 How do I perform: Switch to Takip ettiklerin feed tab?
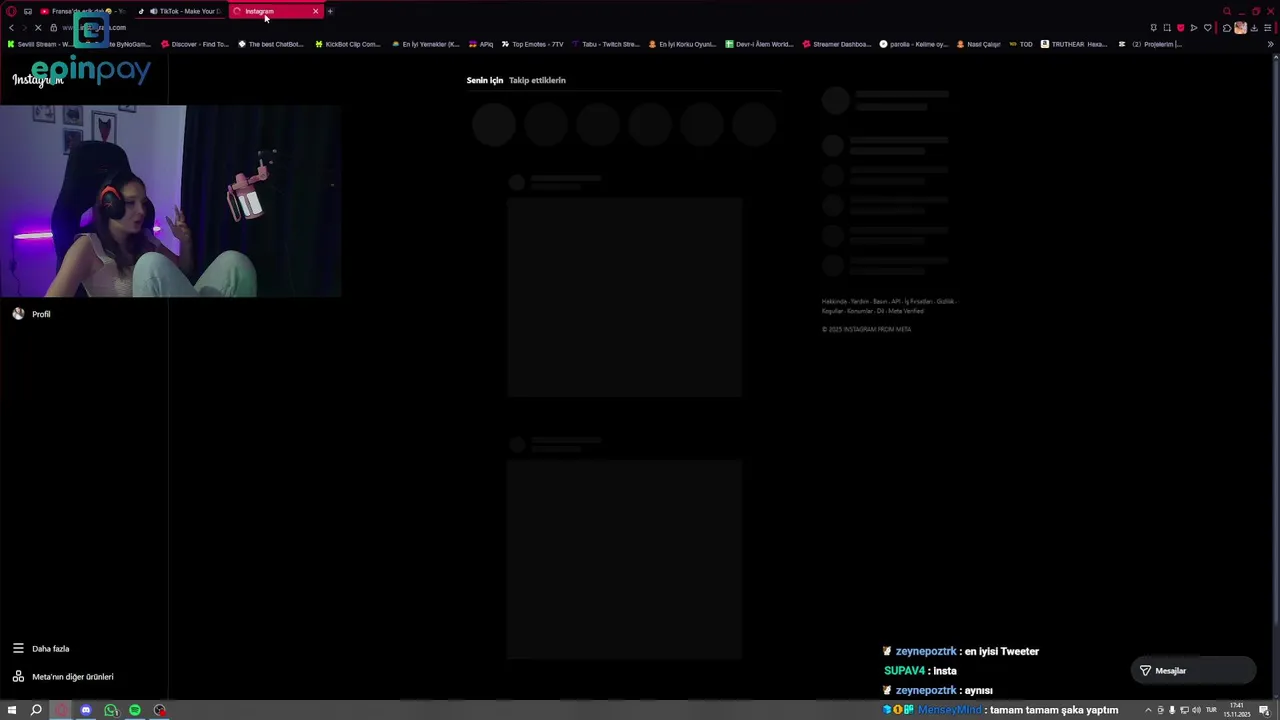tap(537, 80)
